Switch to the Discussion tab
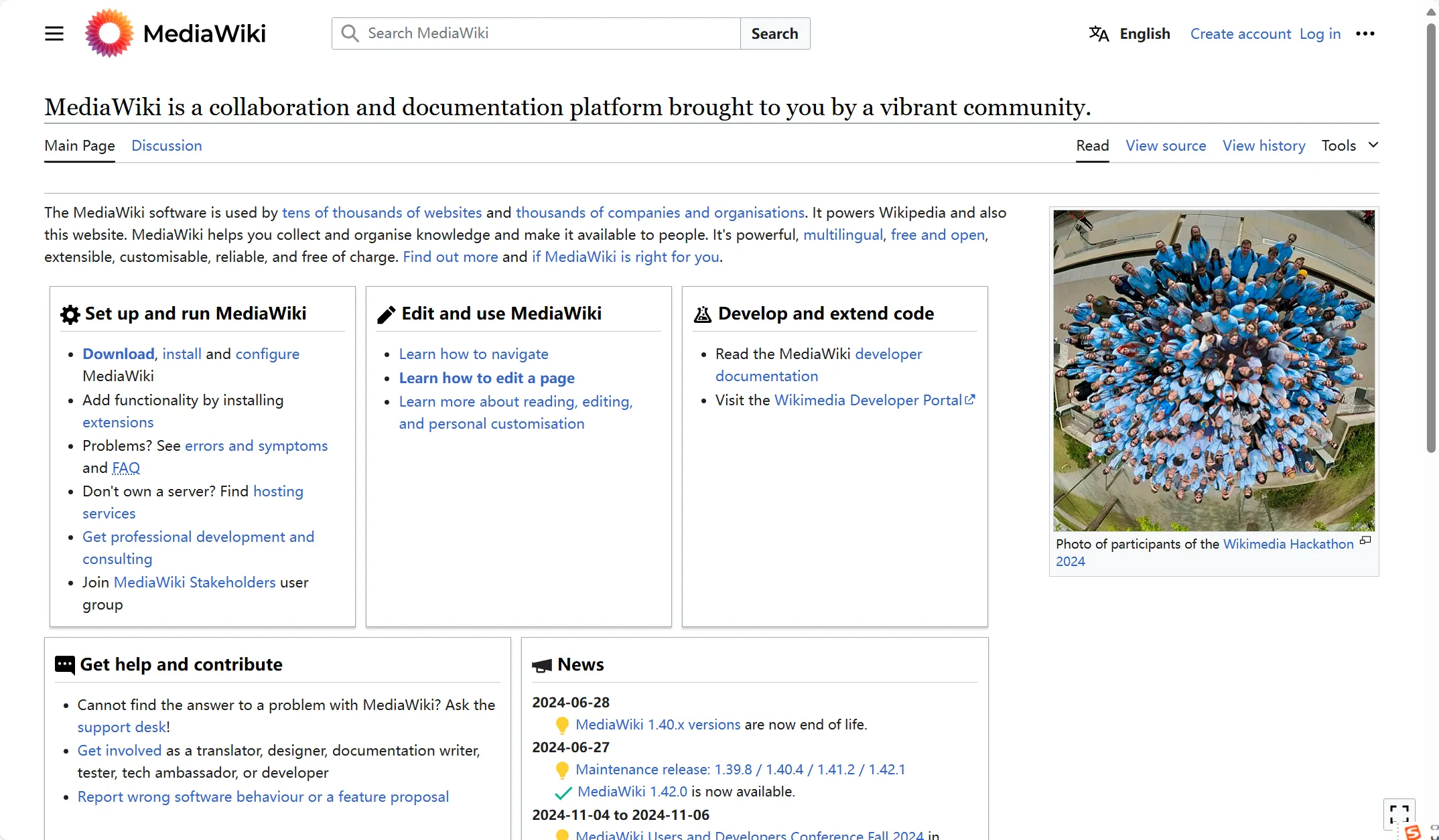Screen dimensions: 1439x840 pos(166,145)
